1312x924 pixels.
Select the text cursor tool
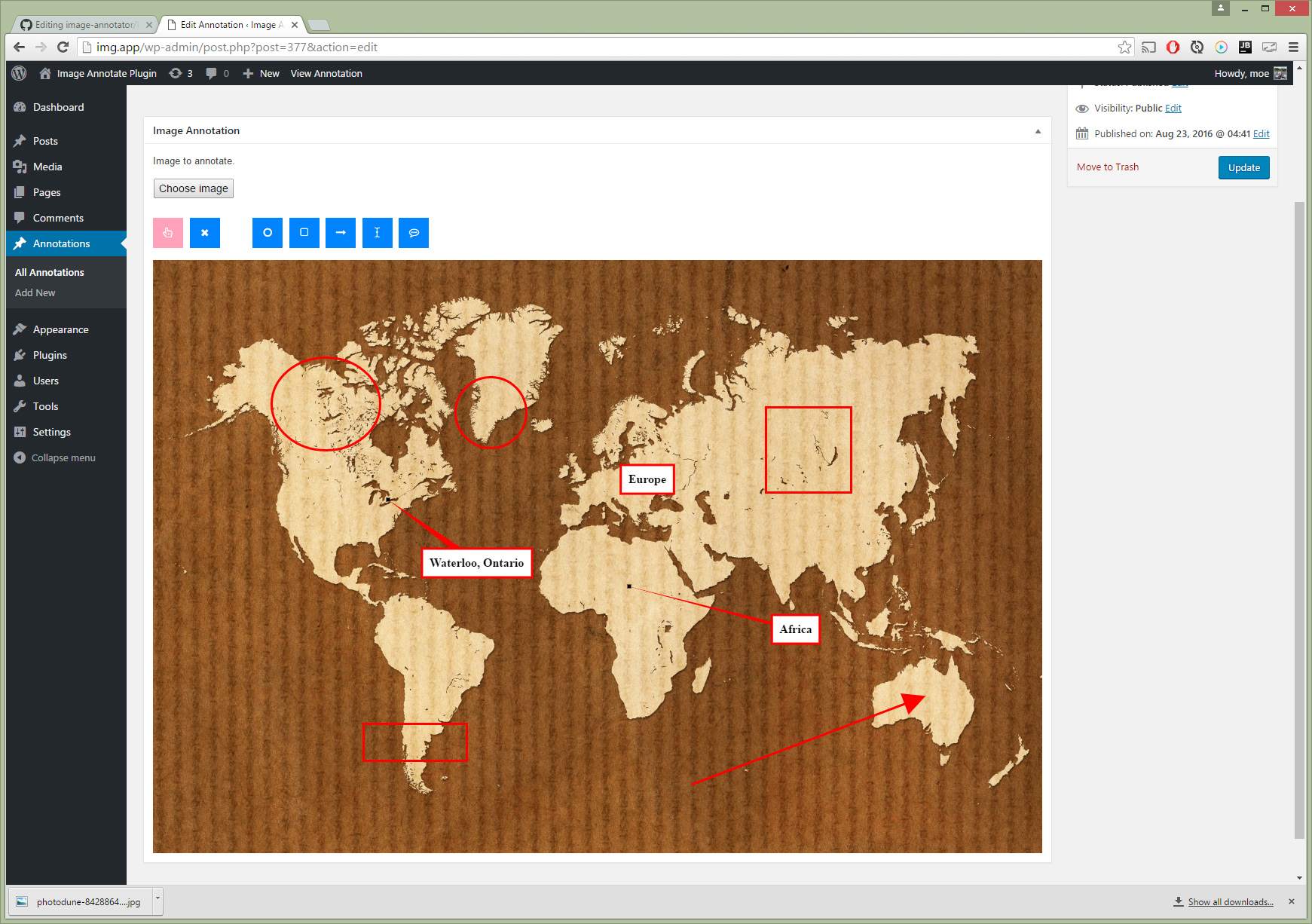[x=378, y=233]
